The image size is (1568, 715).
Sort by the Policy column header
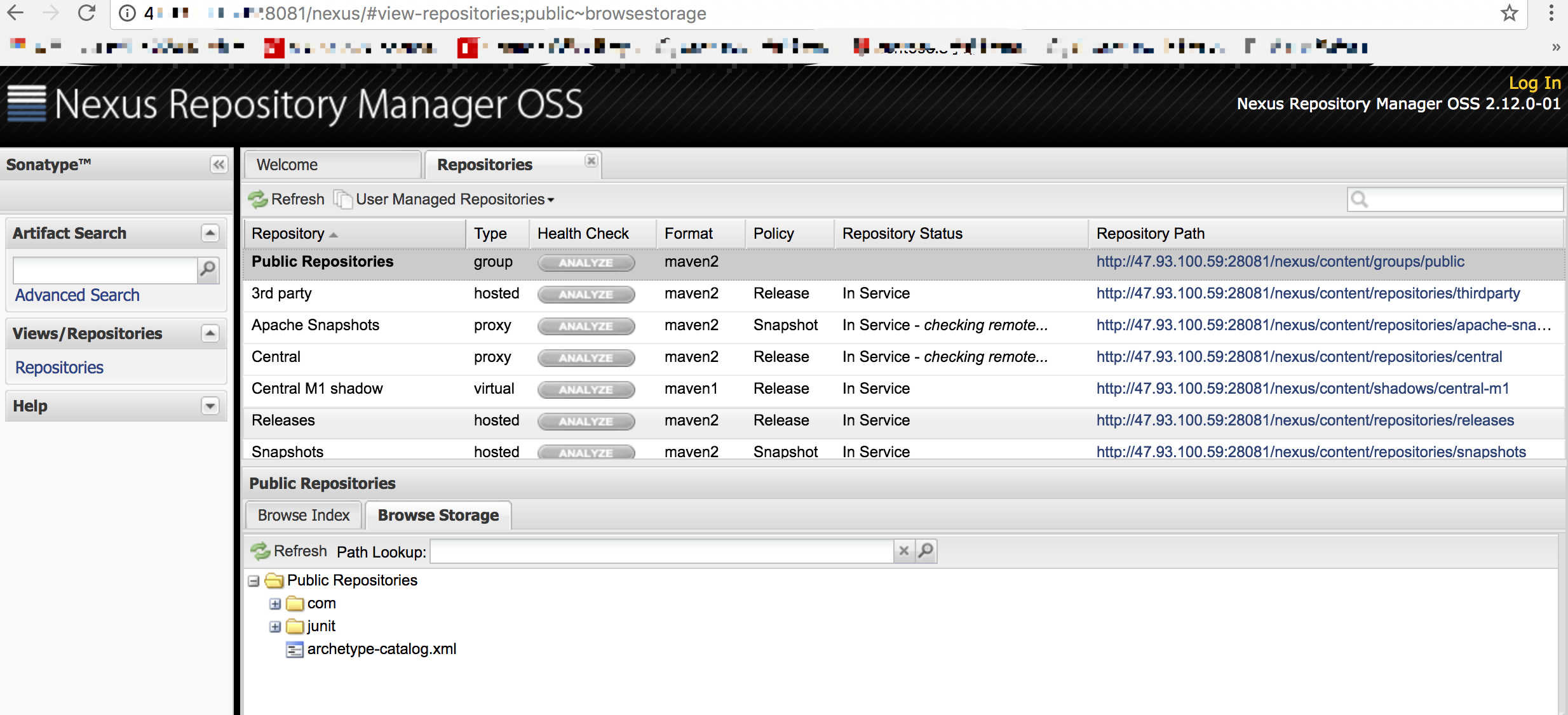pos(790,234)
